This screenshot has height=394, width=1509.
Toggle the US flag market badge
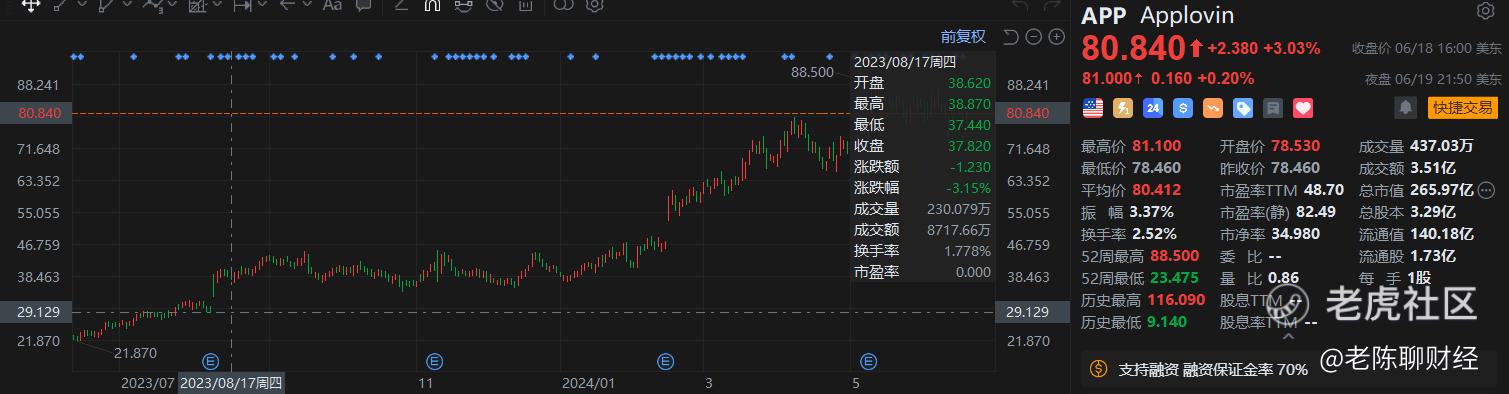point(1092,107)
